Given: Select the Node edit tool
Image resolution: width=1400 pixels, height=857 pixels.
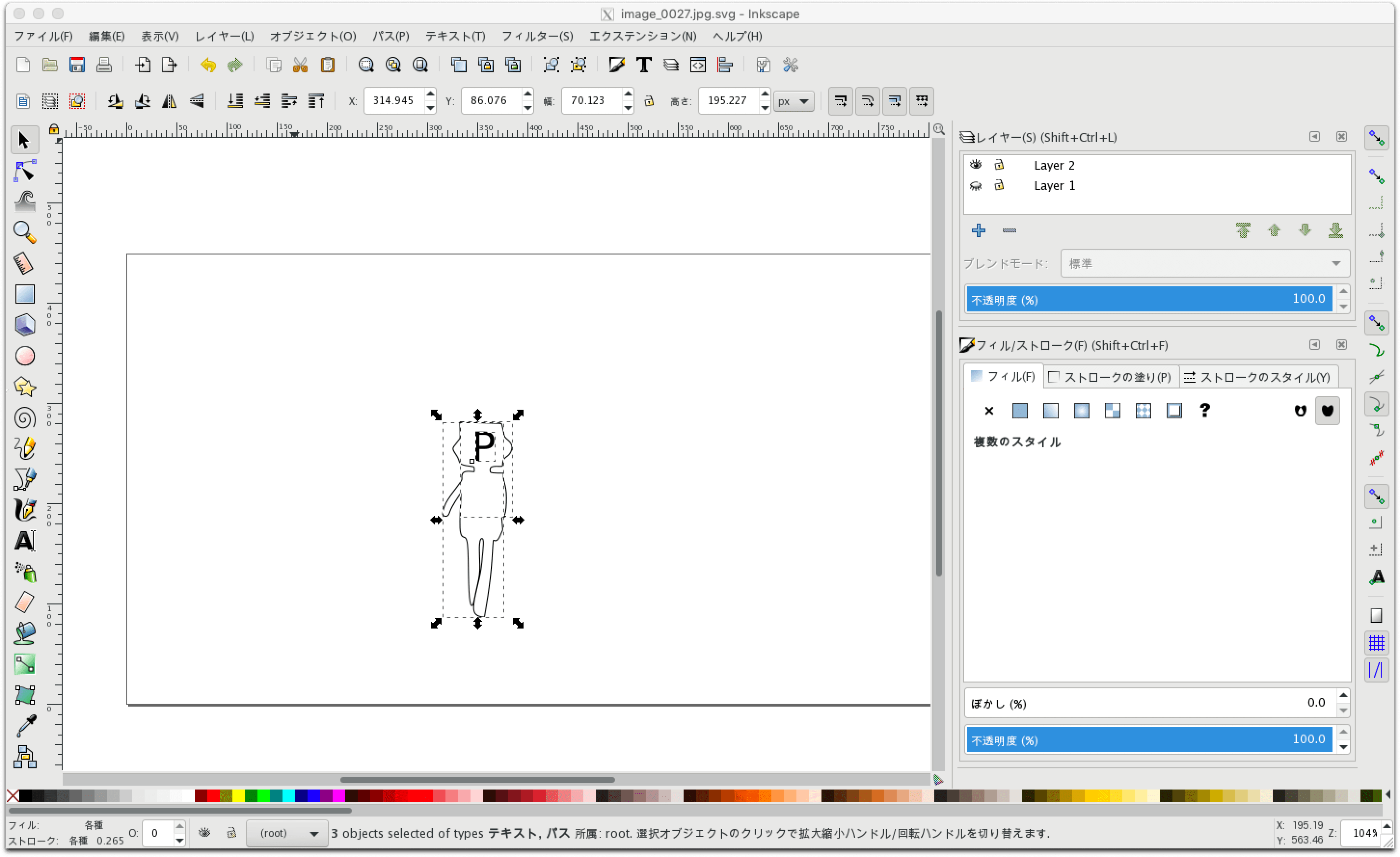Looking at the screenshot, I should click(25, 171).
